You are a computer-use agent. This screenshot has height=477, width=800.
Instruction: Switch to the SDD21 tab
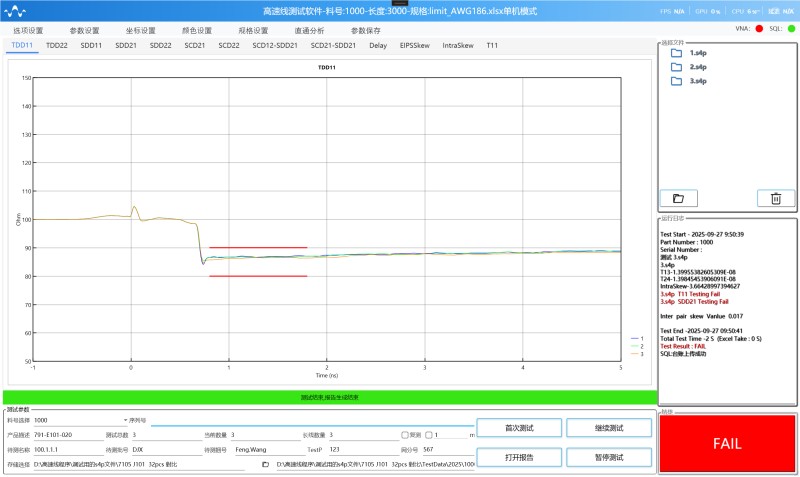(x=126, y=45)
